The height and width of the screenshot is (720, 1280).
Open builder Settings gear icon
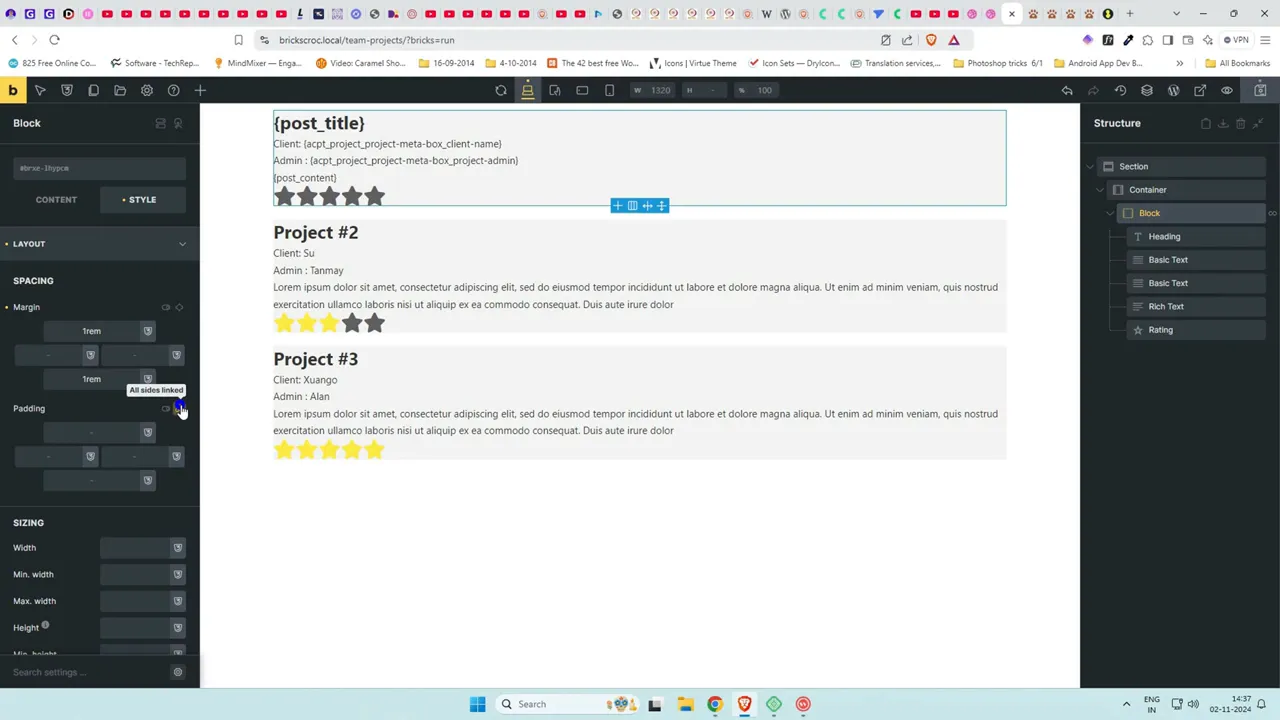tap(147, 90)
